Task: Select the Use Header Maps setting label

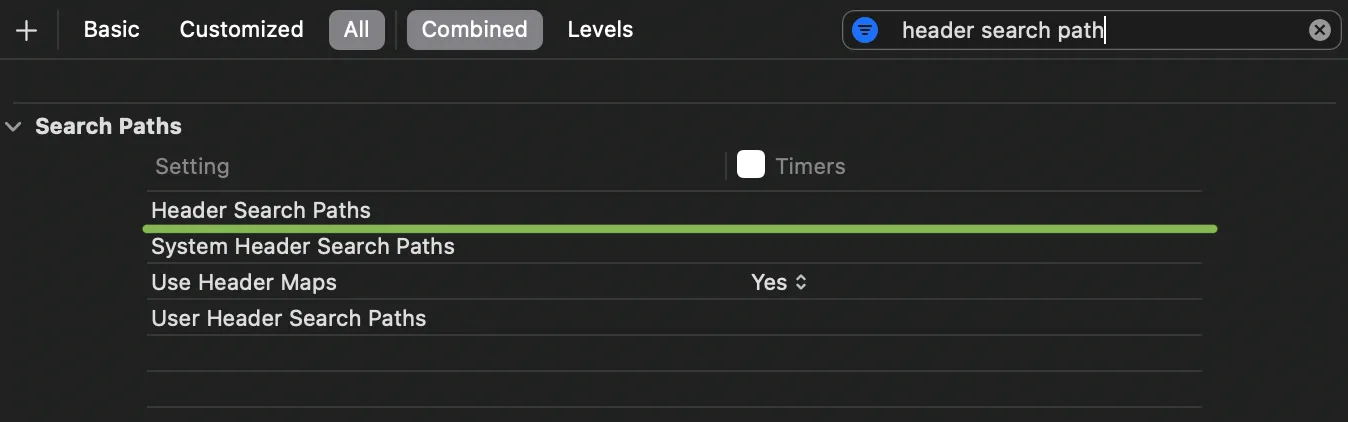Action: [x=244, y=283]
